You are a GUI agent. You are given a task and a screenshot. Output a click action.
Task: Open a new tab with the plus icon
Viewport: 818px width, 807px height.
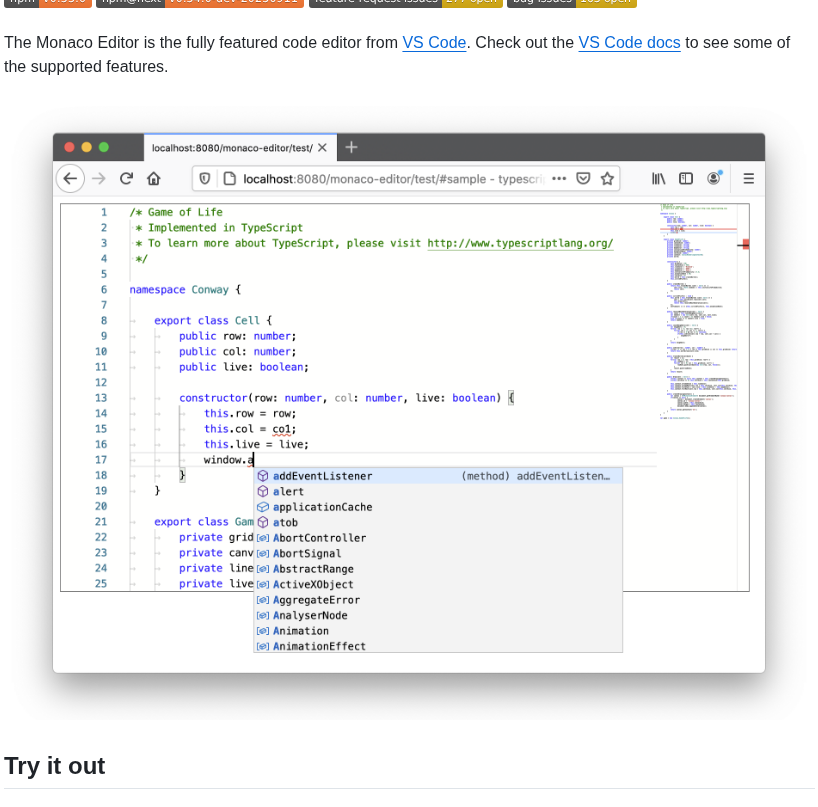tap(351, 148)
